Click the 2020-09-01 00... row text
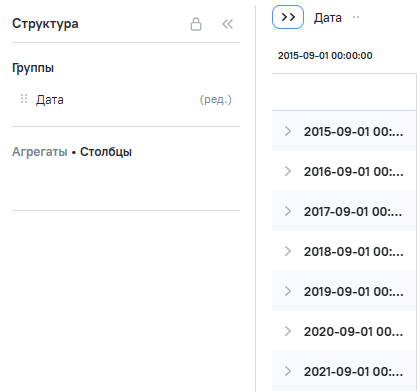Viewport: 417px width, 392px height. click(x=353, y=332)
